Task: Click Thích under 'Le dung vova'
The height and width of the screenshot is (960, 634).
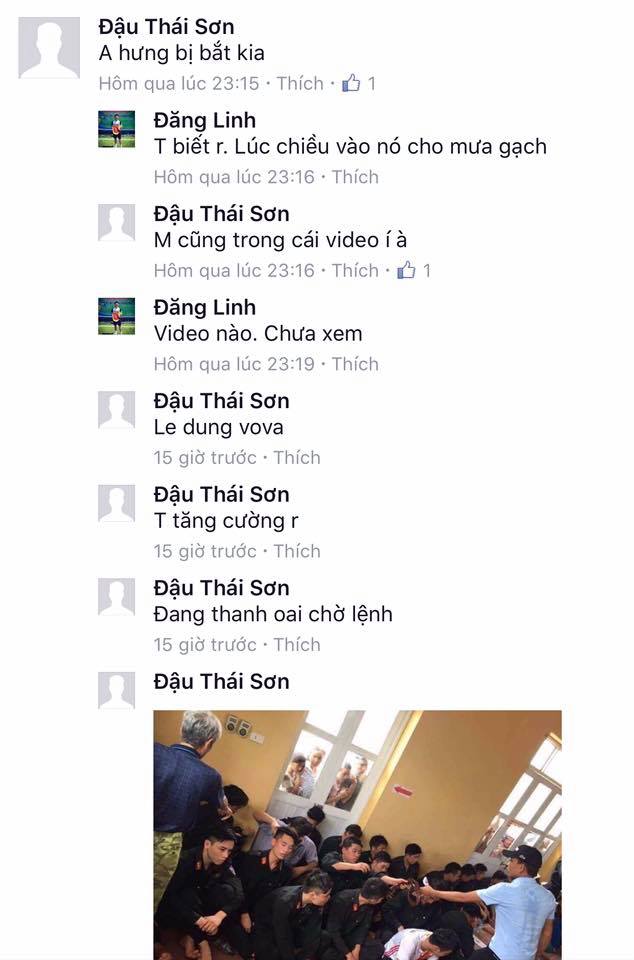Action: (297, 458)
